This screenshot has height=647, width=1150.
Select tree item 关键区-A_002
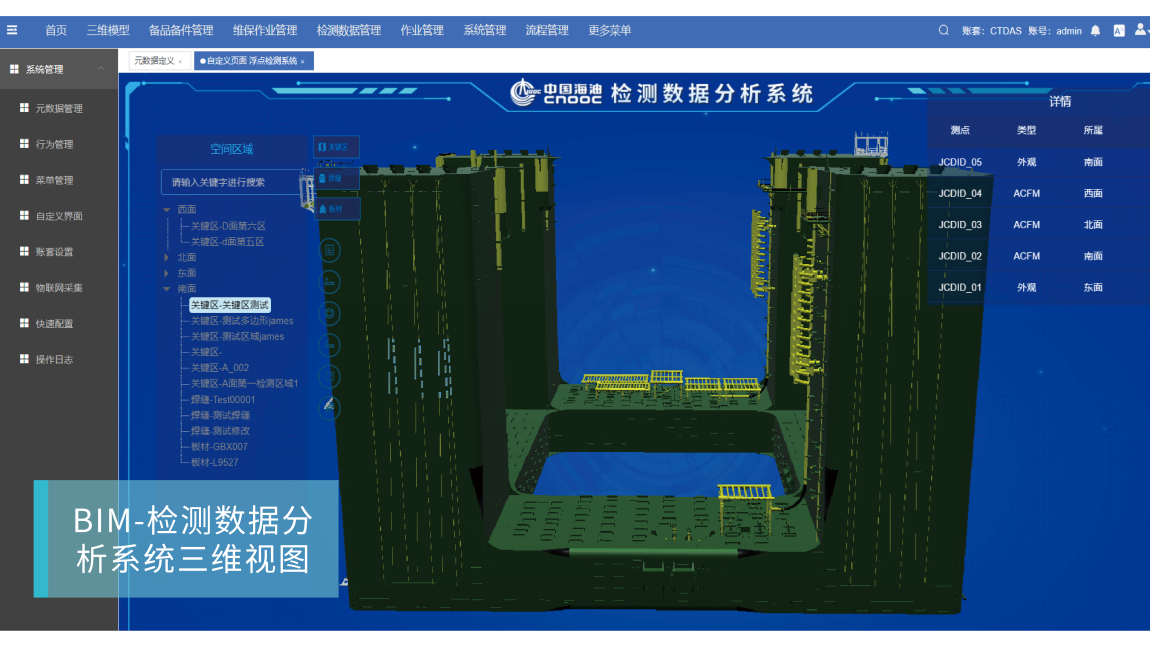coord(220,368)
